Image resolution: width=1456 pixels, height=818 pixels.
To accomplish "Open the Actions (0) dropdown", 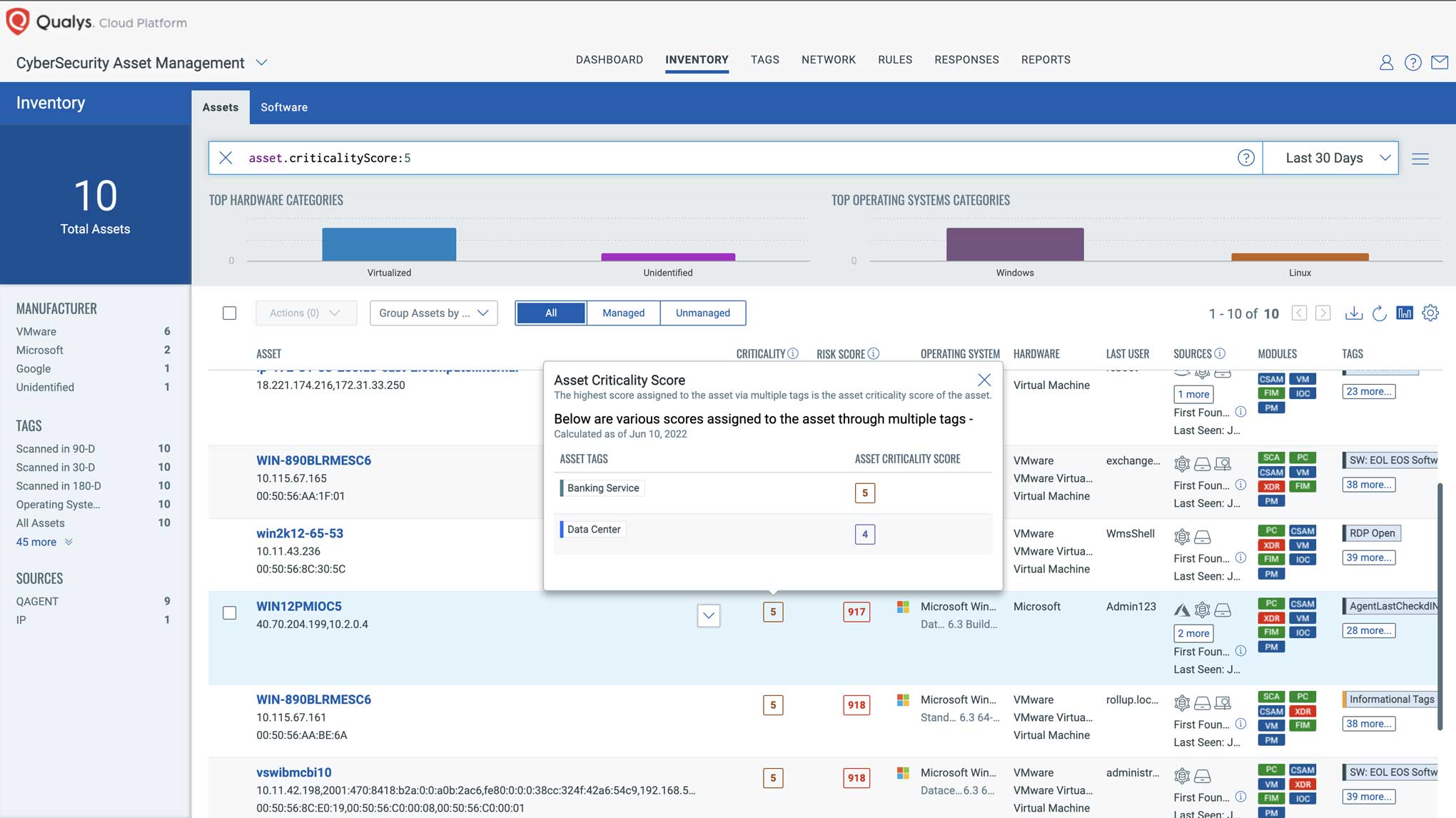I will coord(305,313).
